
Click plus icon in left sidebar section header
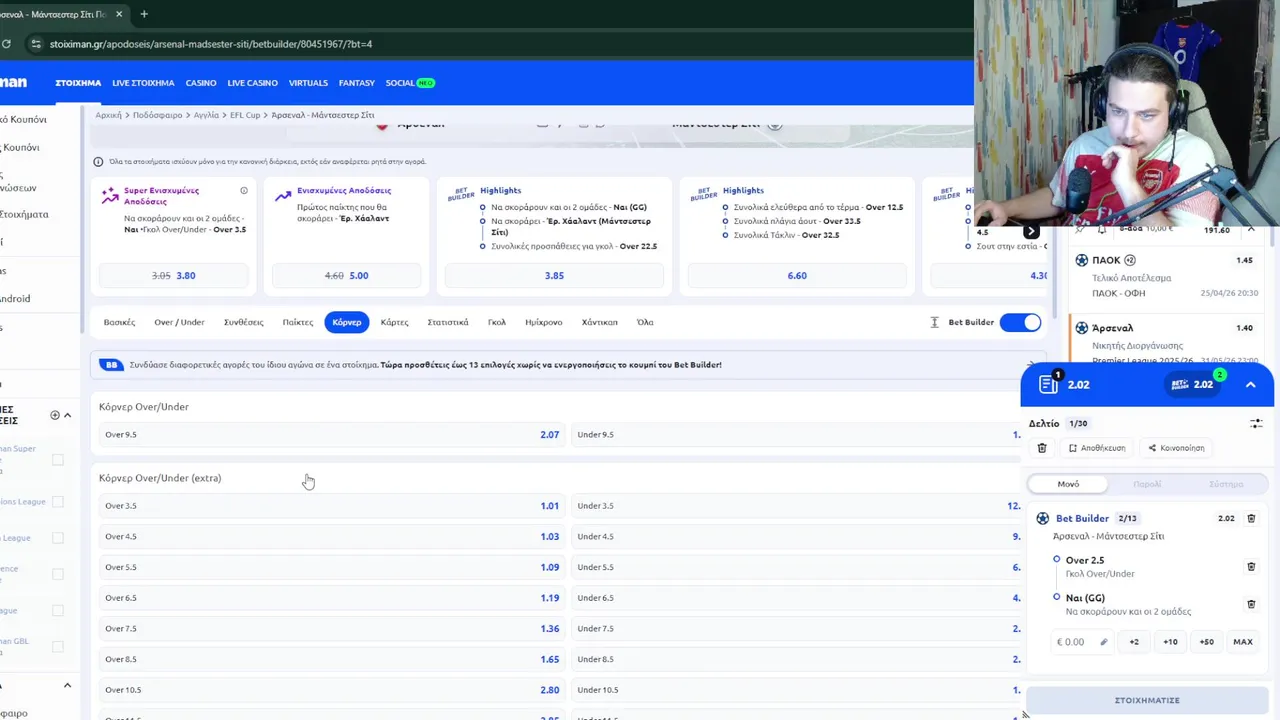pyautogui.click(x=55, y=415)
